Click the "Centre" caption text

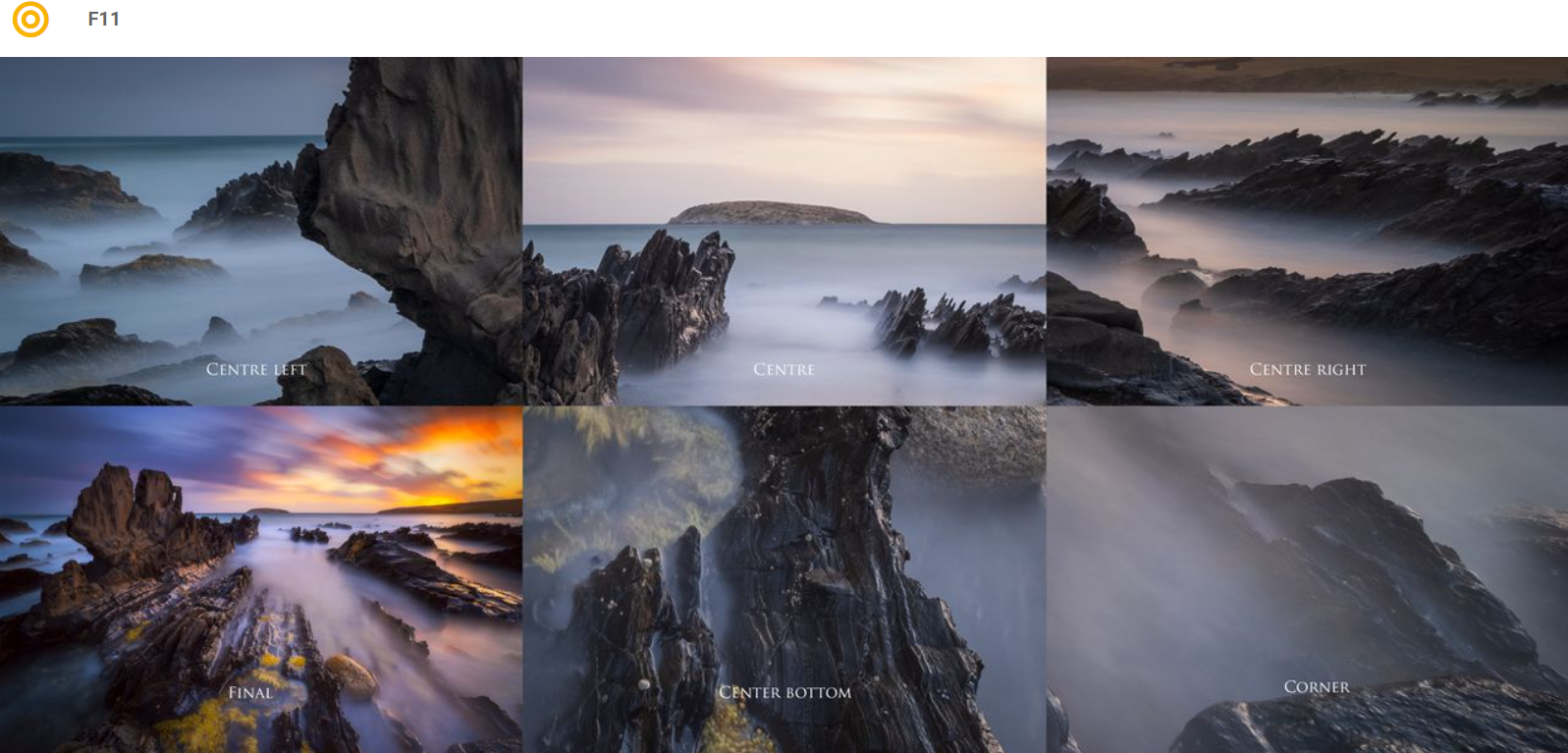point(784,370)
